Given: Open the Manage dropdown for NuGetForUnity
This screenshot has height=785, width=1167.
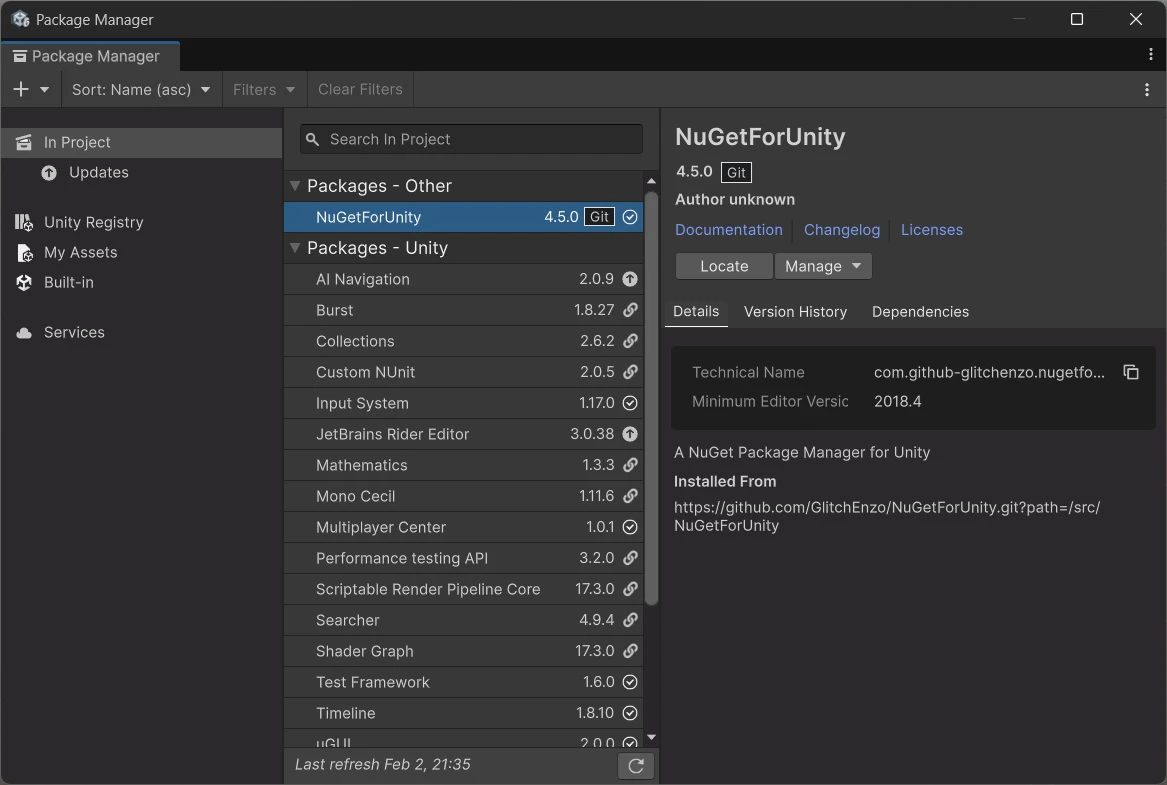Looking at the screenshot, I should coord(823,266).
